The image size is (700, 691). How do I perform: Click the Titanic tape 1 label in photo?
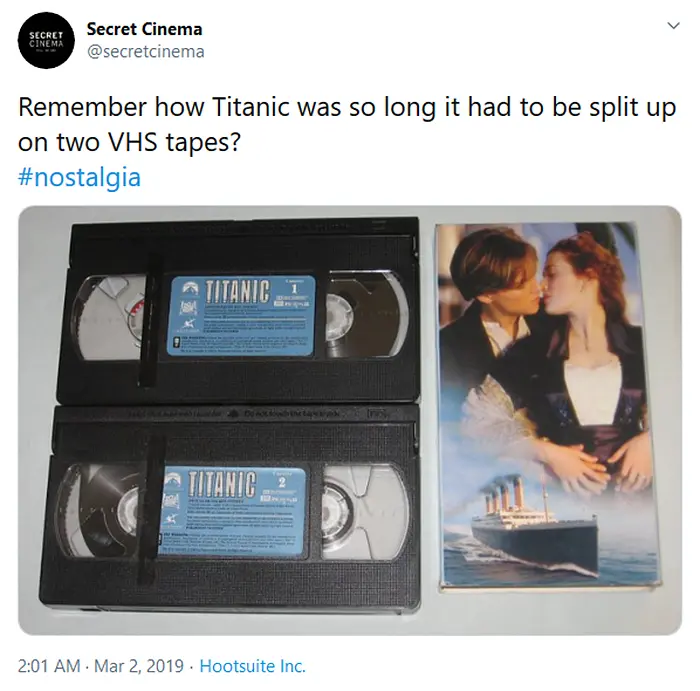pyautogui.click(x=242, y=315)
